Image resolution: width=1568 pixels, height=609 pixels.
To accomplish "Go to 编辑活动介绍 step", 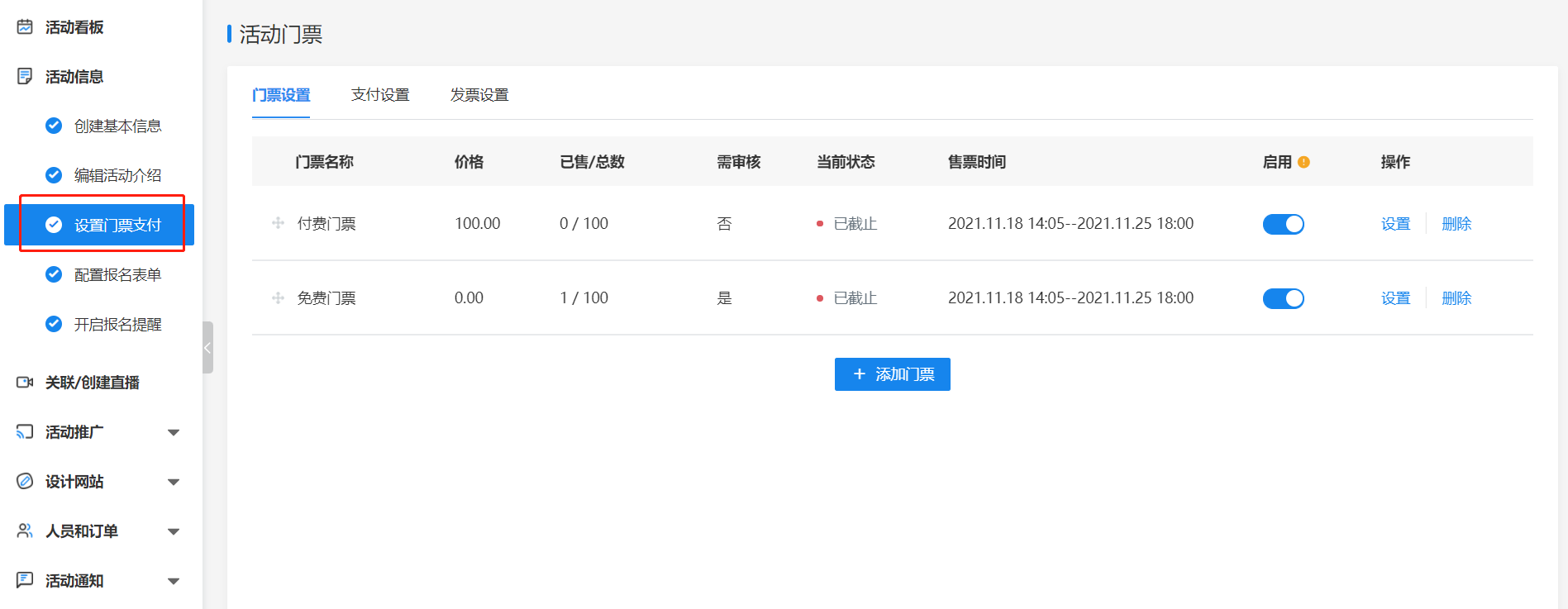I will coord(117,175).
